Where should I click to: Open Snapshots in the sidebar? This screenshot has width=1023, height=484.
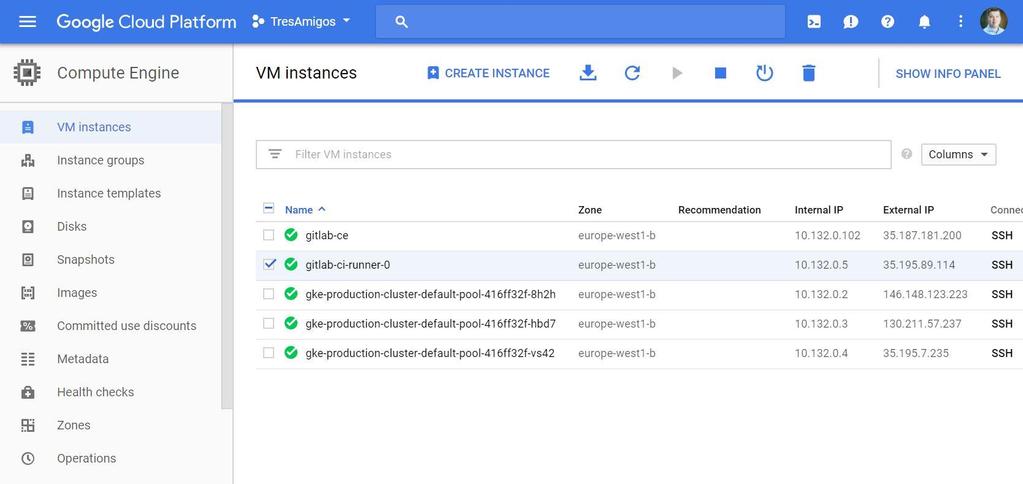tap(111, 260)
